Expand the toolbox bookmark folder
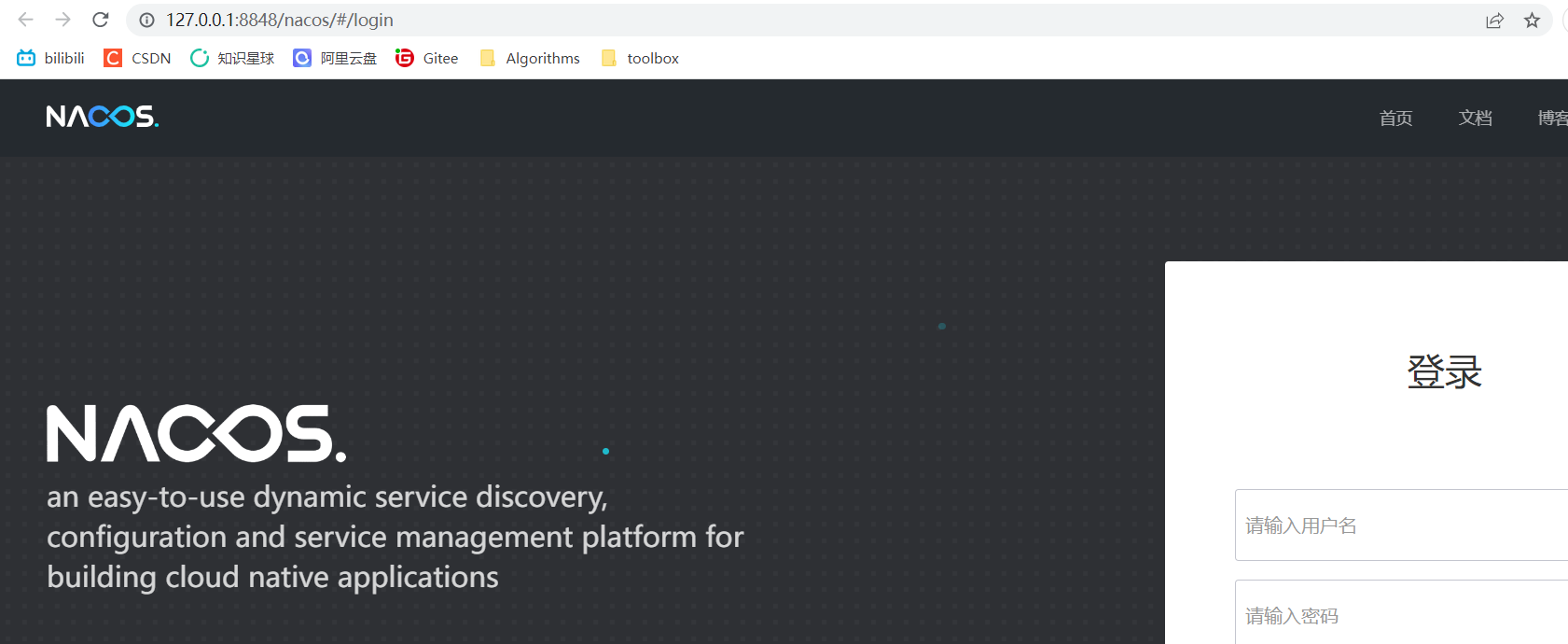 click(x=640, y=58)
